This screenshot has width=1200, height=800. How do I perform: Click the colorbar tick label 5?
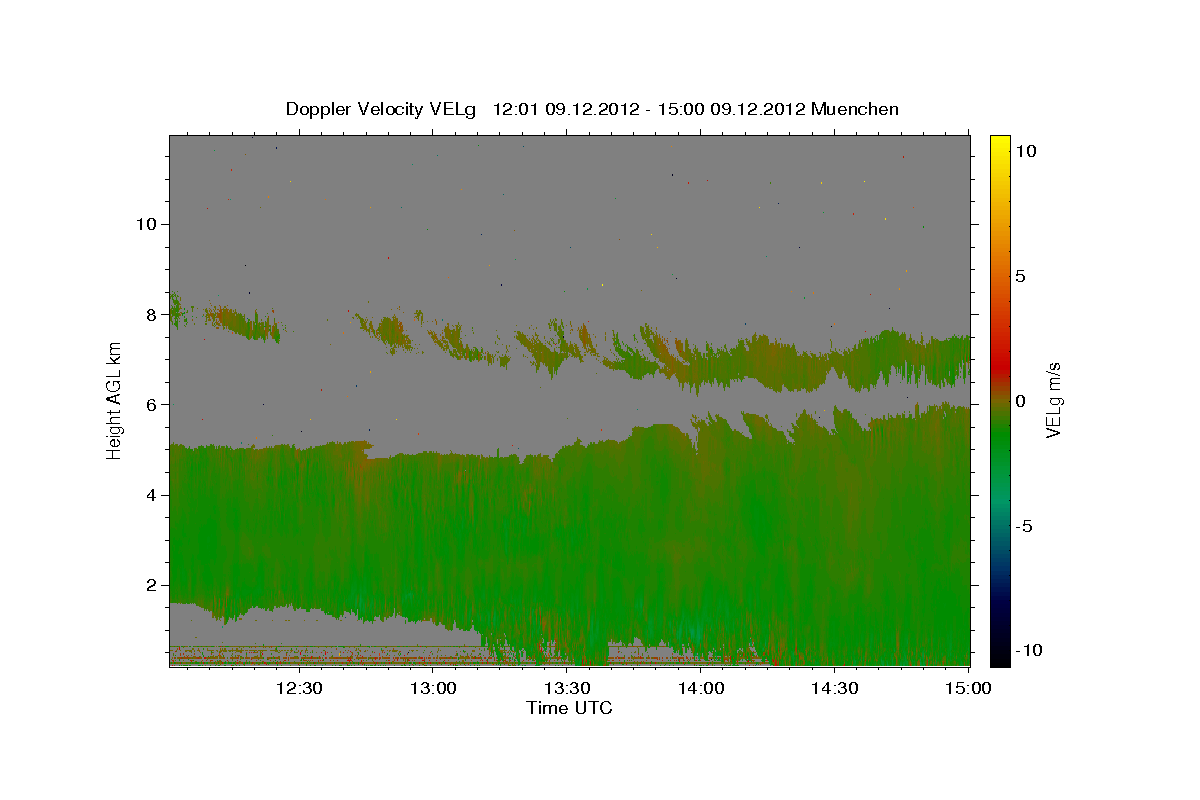[x=1019, y=276]
